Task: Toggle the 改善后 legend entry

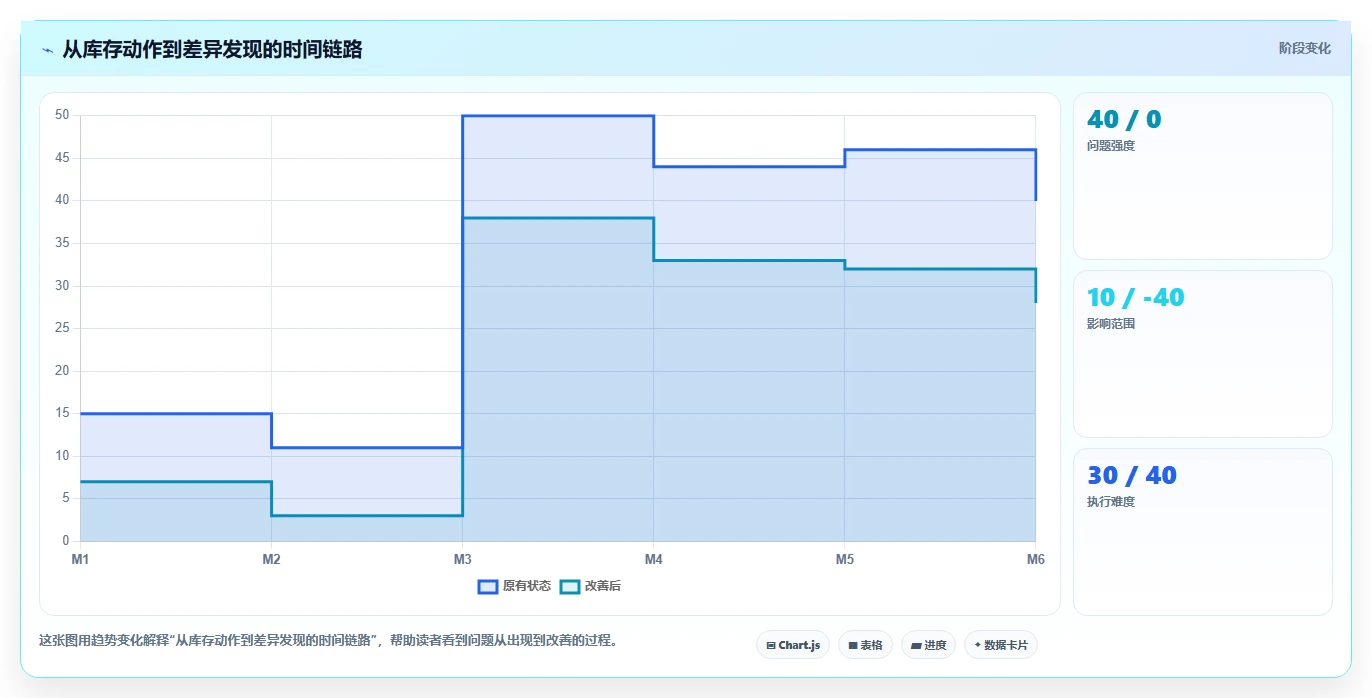Action: 590,586
